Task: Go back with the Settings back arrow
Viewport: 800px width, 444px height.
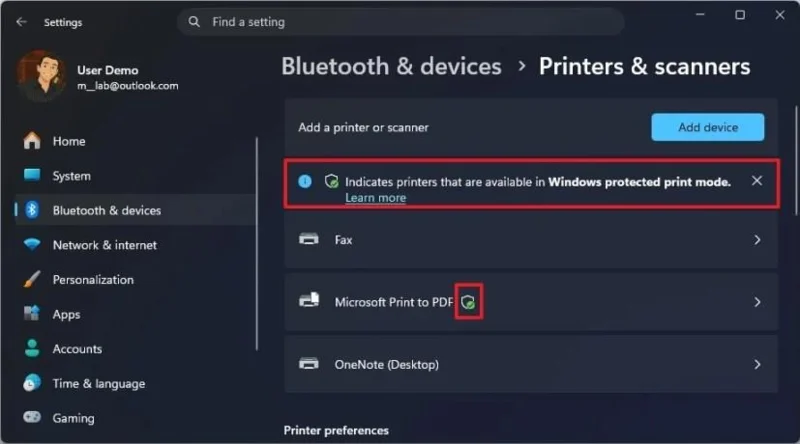Action: [x=21, y=22]
